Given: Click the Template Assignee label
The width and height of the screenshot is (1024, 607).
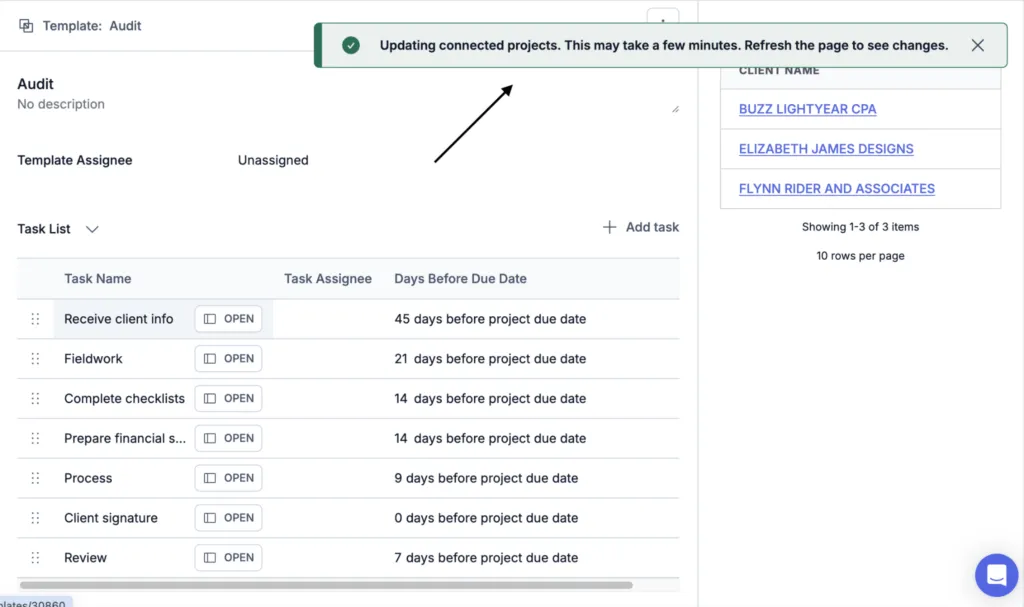Looking at the screenshot, I should pyautogui.click(x=74, y=160).
